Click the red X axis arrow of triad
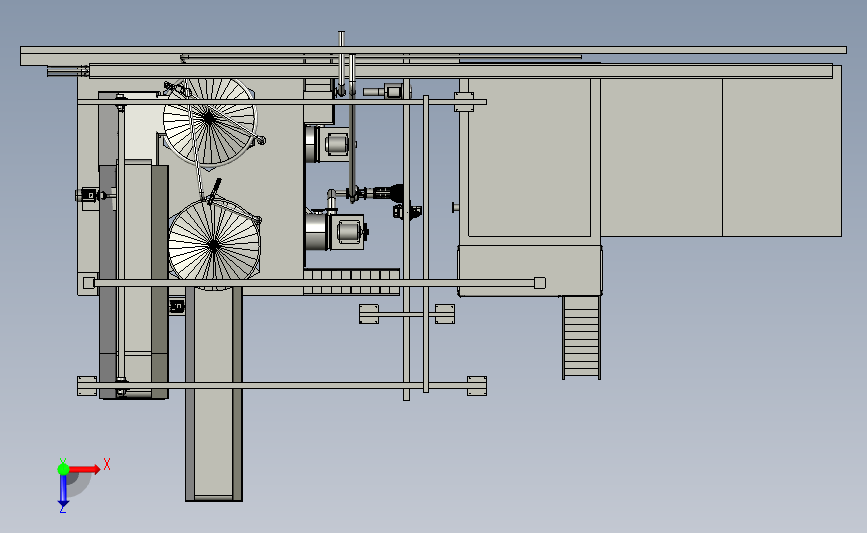This screenshot has height=533, width=867. [x=86, y=469]
